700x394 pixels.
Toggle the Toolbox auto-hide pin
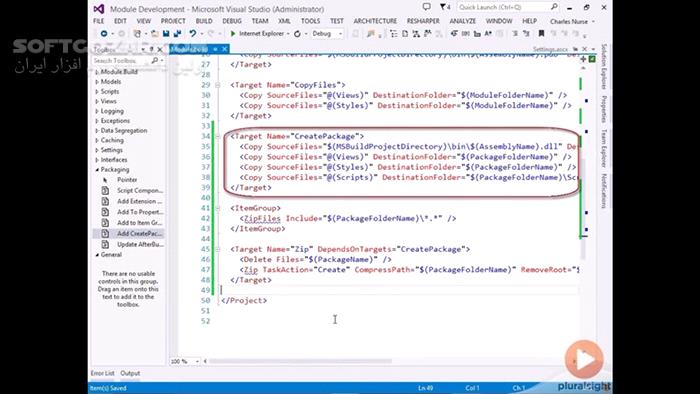pos(151,49)
